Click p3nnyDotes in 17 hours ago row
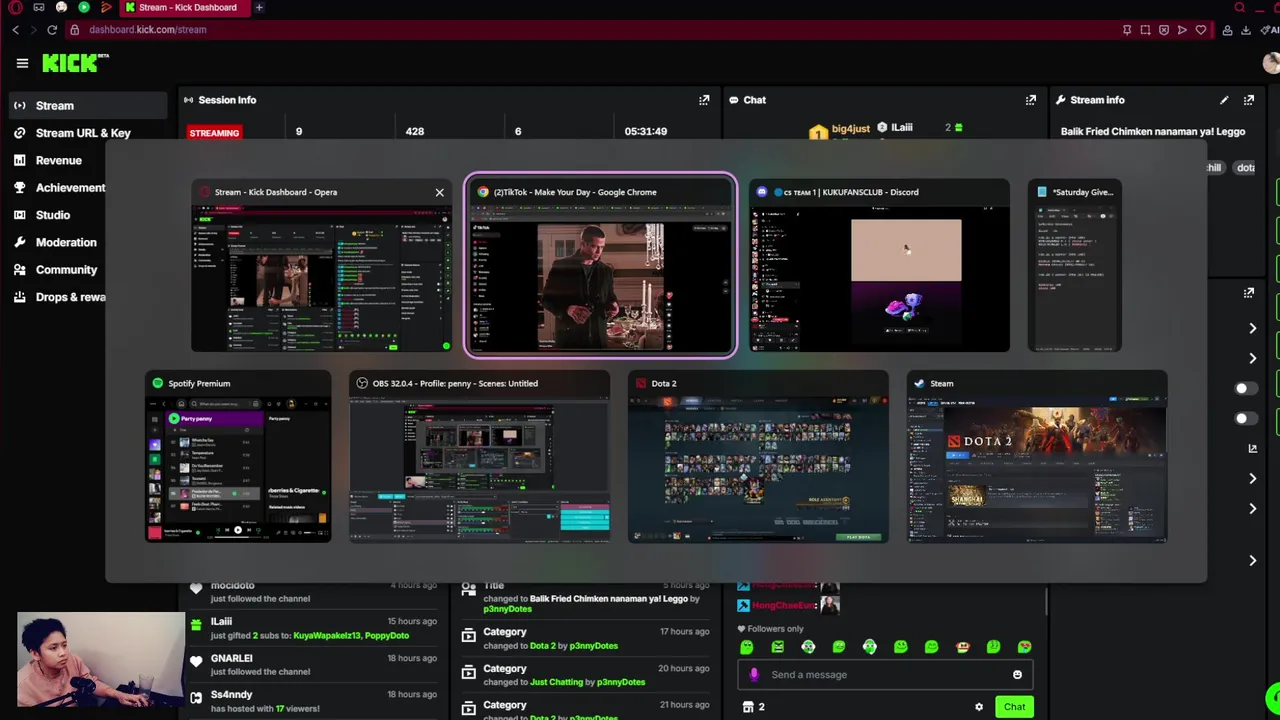 [x=593, y=646]
